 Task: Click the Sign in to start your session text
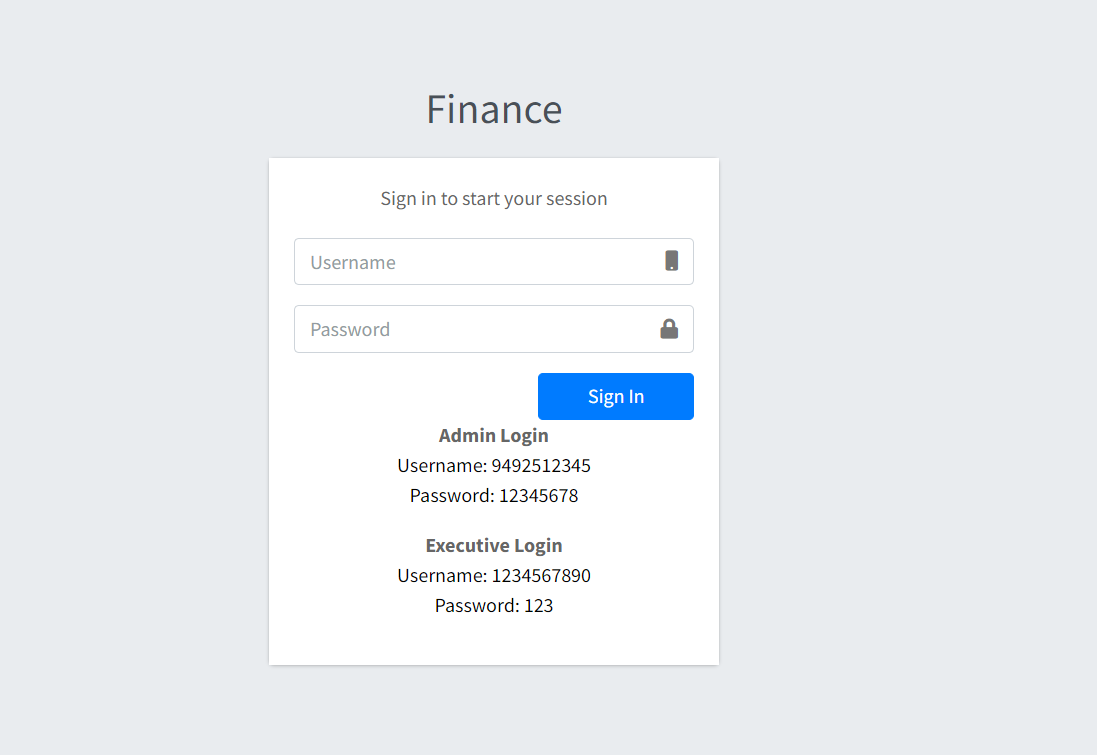coord(493,198)
